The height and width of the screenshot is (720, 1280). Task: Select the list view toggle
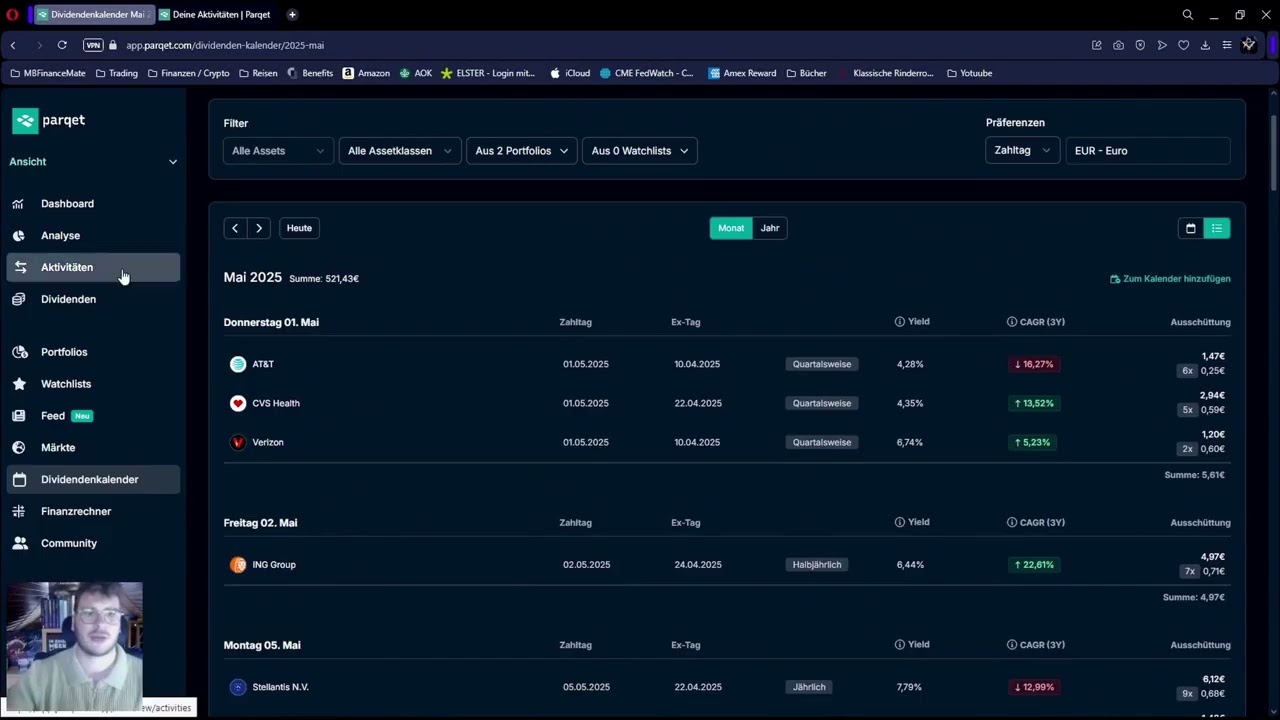pos(1217,228)
